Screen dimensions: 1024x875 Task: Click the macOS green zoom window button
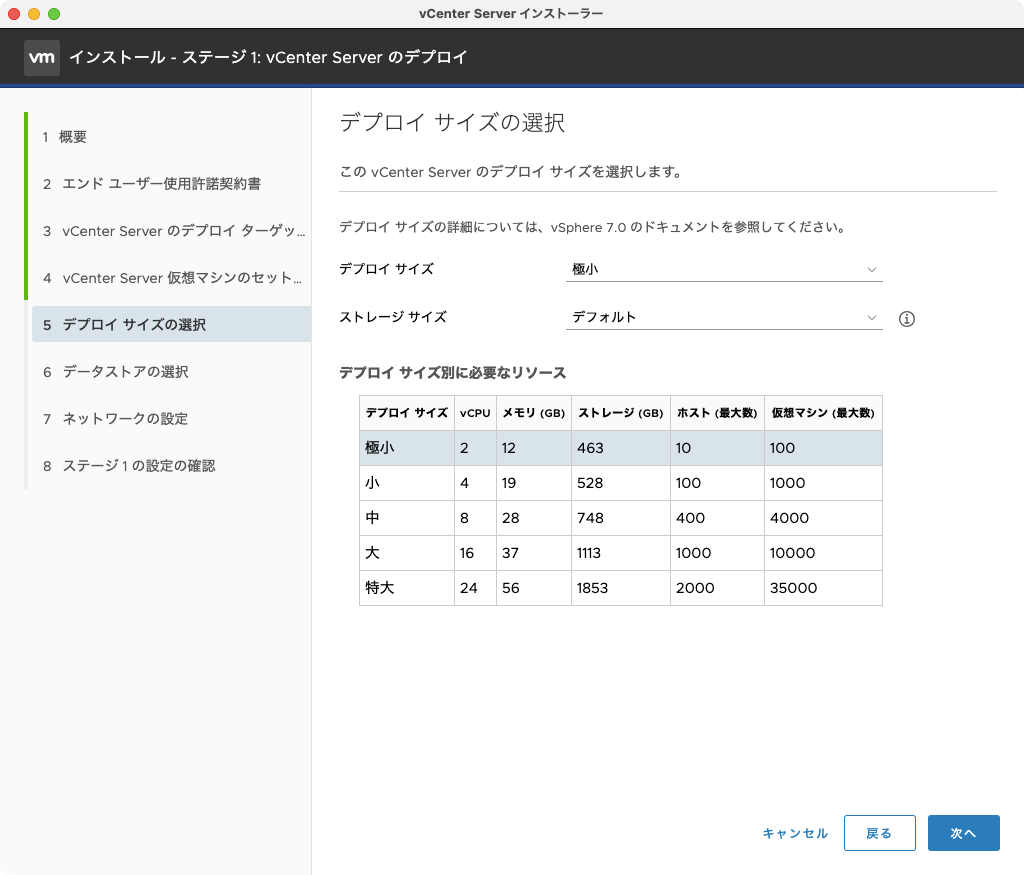click(x=54, y=14)
